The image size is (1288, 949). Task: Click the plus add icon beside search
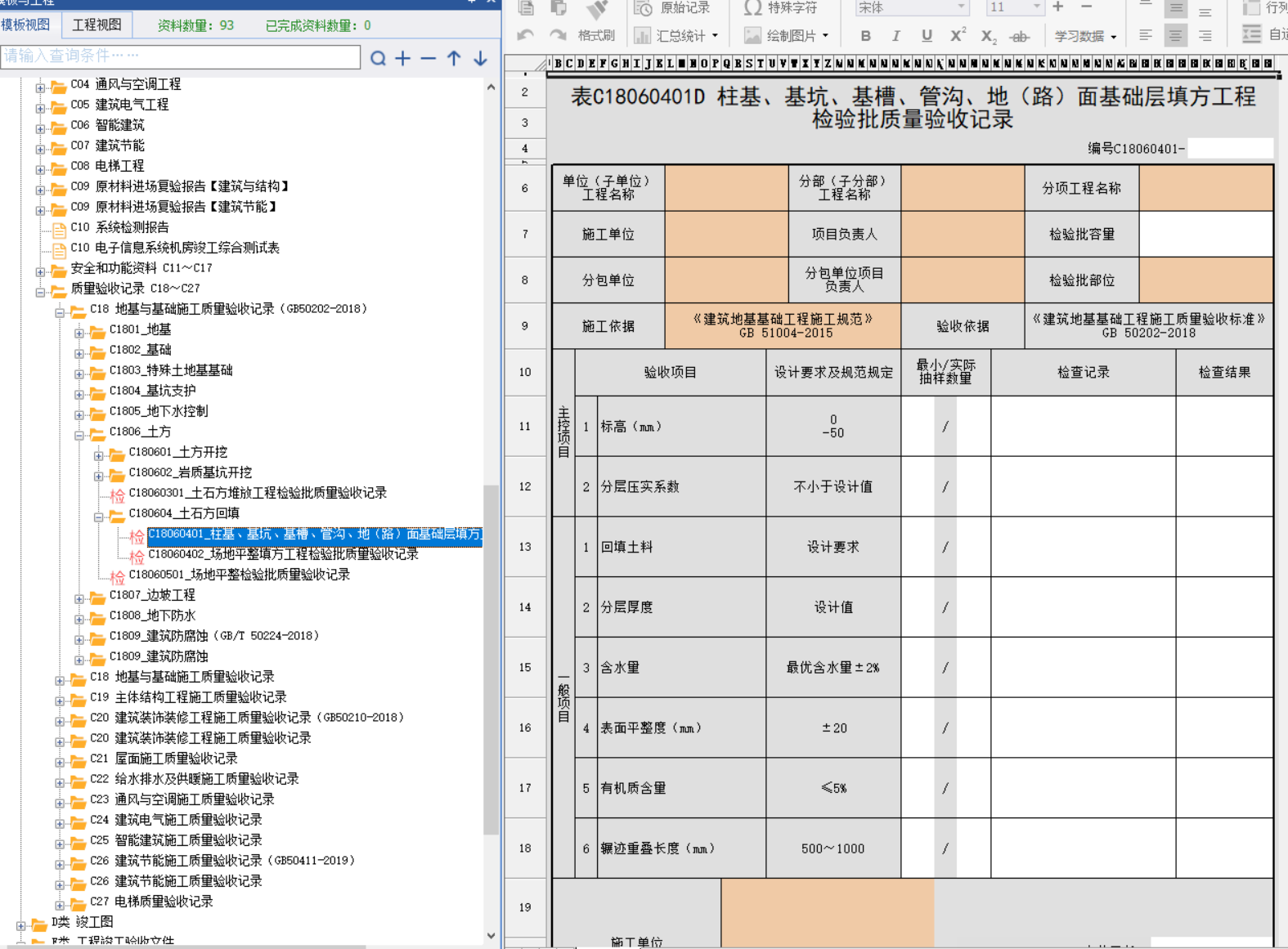click(403, 58)
